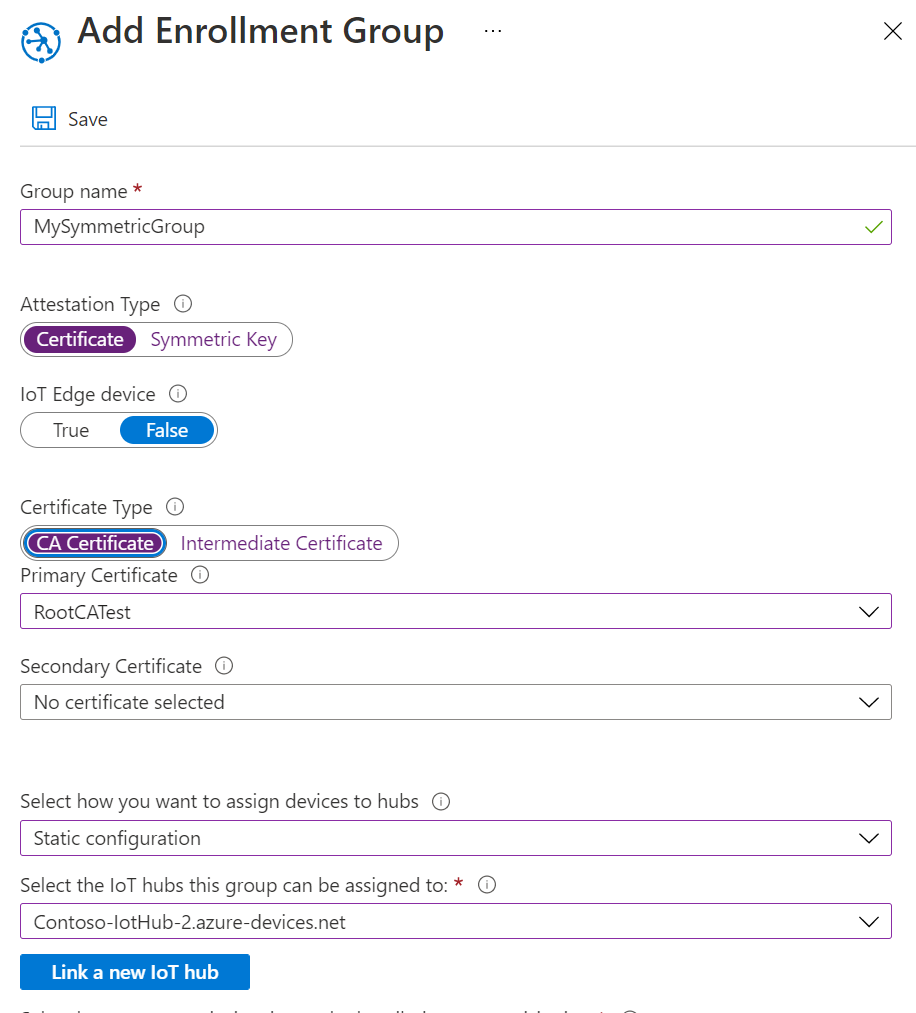Click the info icon beside Attestation Type
This screenshot has height=1013, width=916.
coord(183,304)
